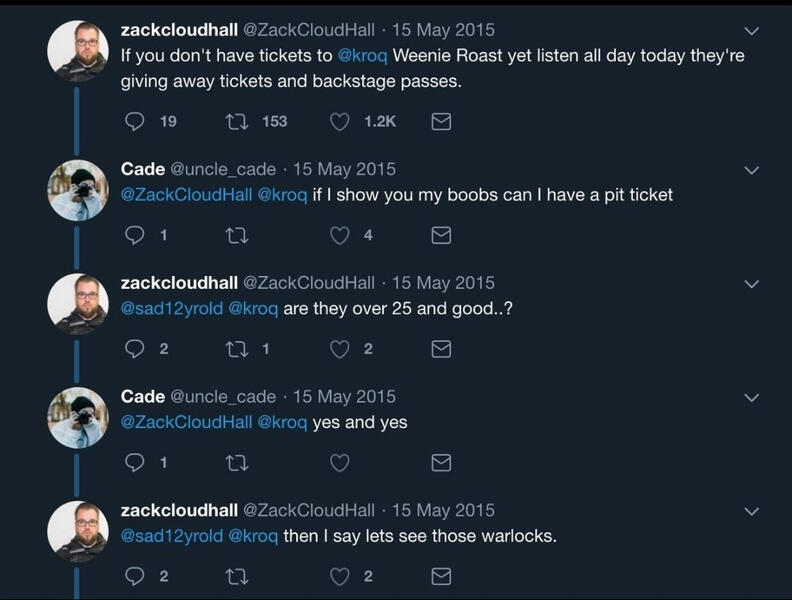Send the Weenie Roast tweet via direct message
The image size is (792, 600).
(440, 121)
